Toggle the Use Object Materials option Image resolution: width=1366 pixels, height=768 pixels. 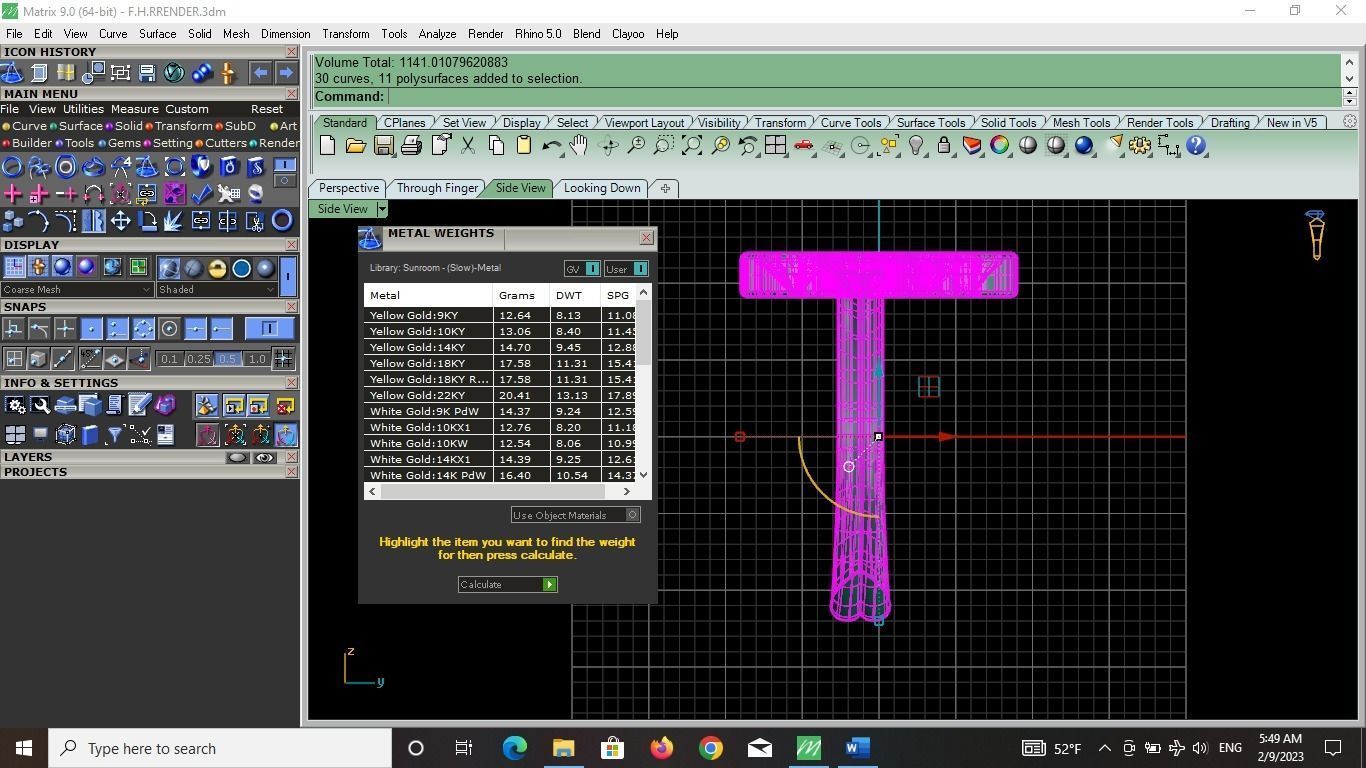(x=575, y=515)
